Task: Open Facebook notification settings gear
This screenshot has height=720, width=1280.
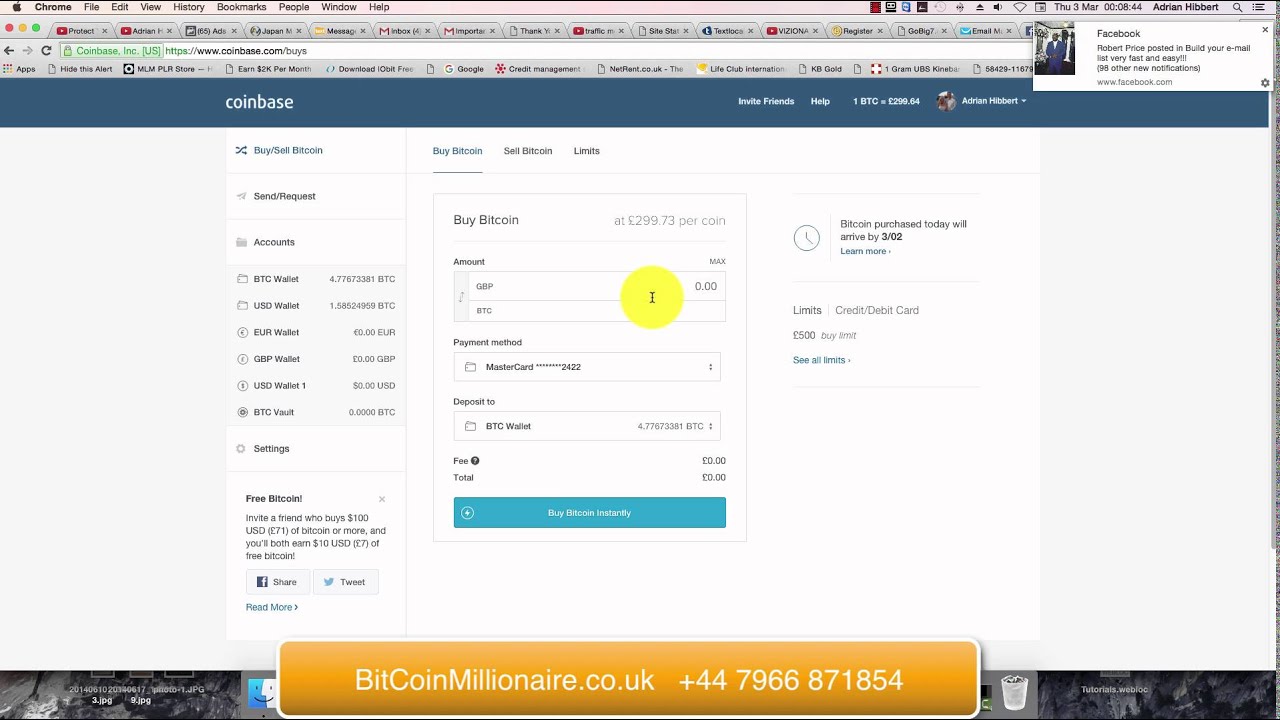Action: click(1265, 83)
